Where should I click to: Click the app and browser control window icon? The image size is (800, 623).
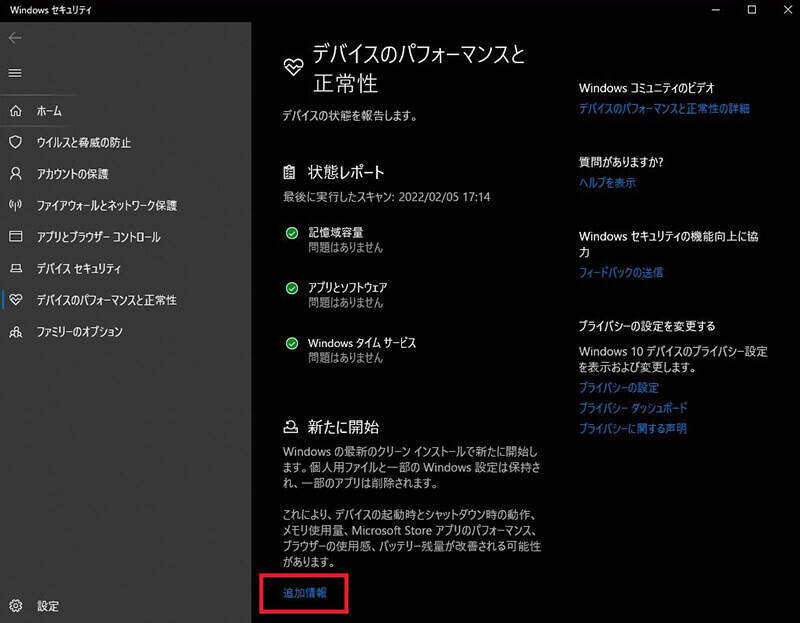[x=16, y=237]
